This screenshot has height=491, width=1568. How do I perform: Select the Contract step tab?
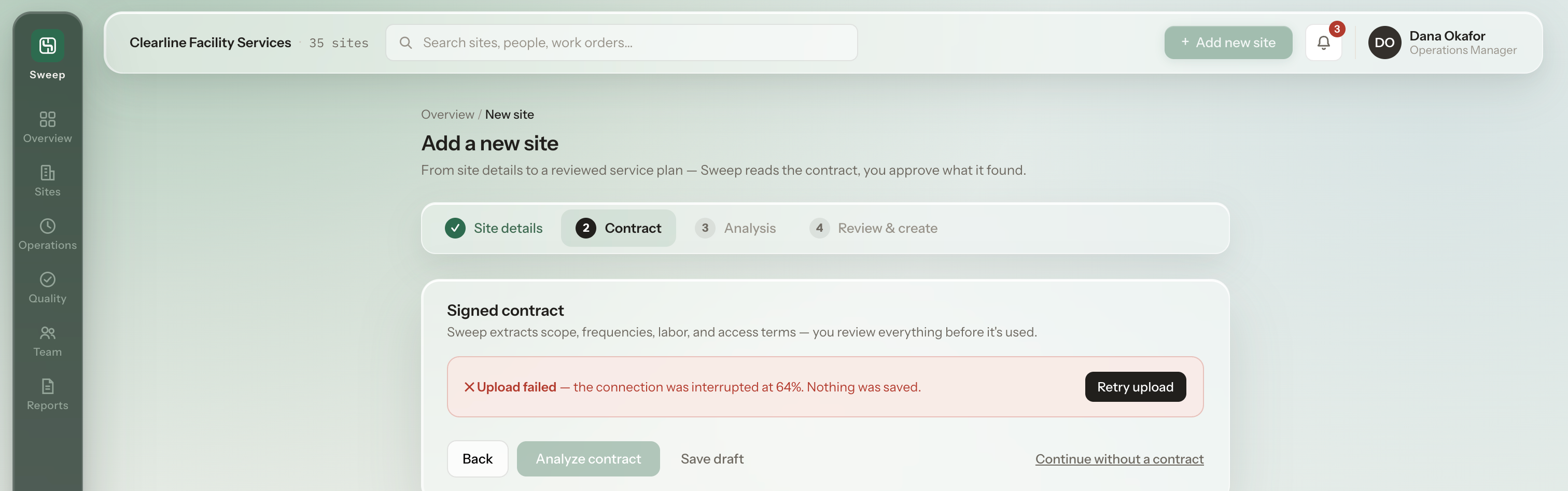click(x=618, y=228)
